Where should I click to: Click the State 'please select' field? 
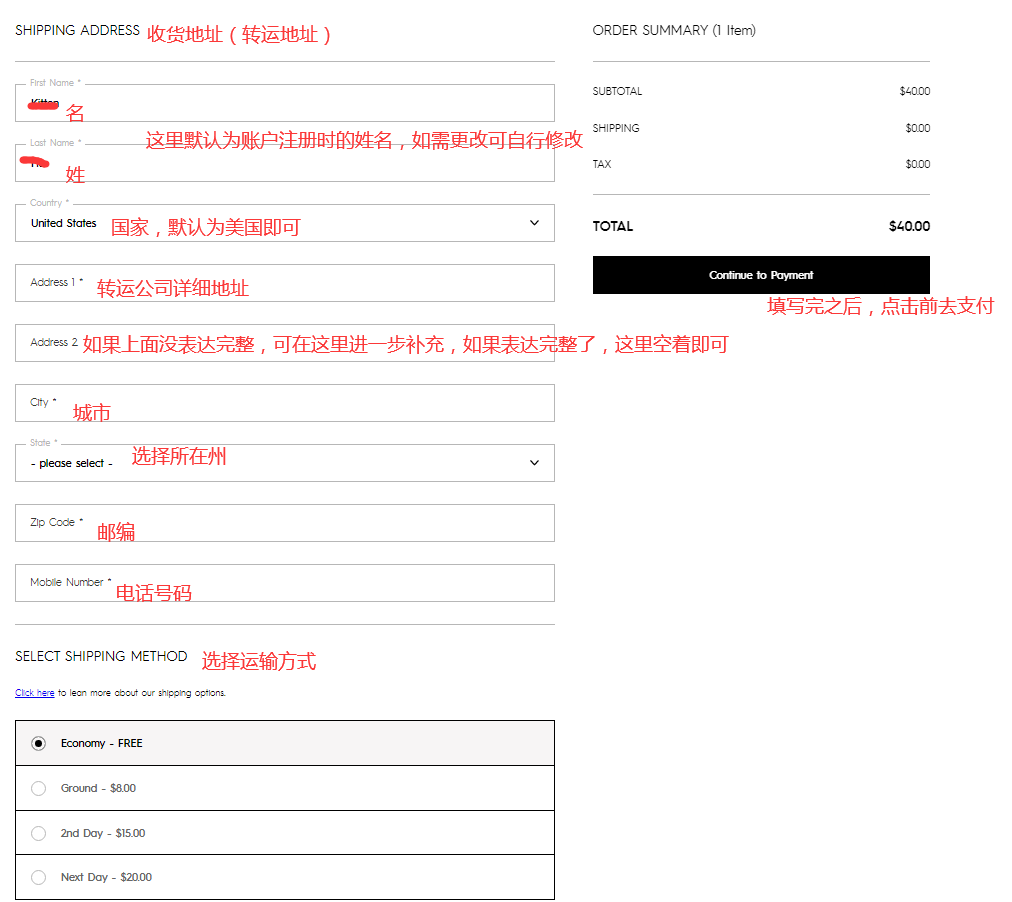click(x=72, y=464)
